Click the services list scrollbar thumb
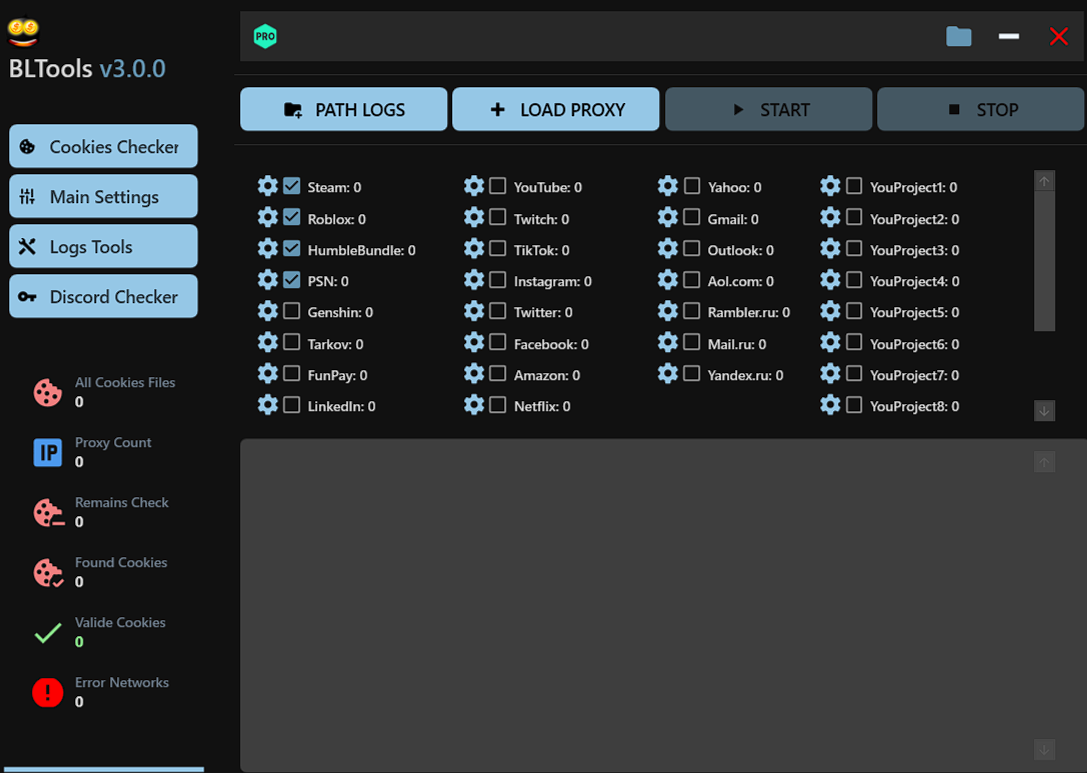This screenshot has height=773, width=1087. tap(1044, 260)
